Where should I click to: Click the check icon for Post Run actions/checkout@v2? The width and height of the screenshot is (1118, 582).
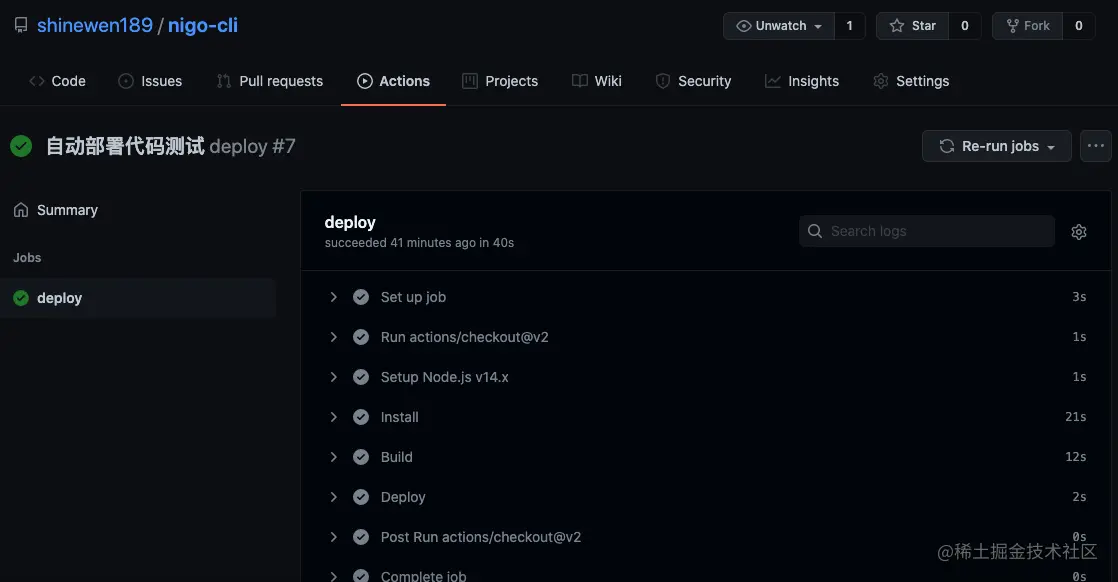pos(361,537)
